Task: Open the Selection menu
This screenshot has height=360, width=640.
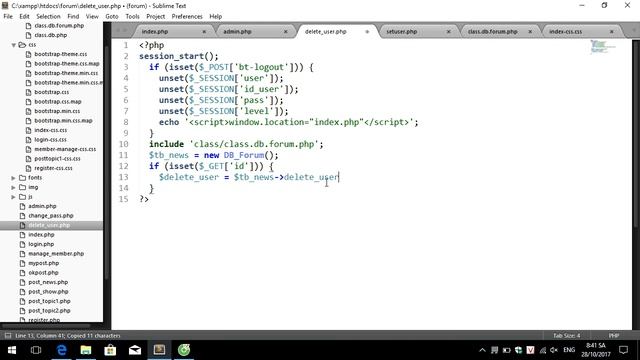Action: click(x=48, y=16)
